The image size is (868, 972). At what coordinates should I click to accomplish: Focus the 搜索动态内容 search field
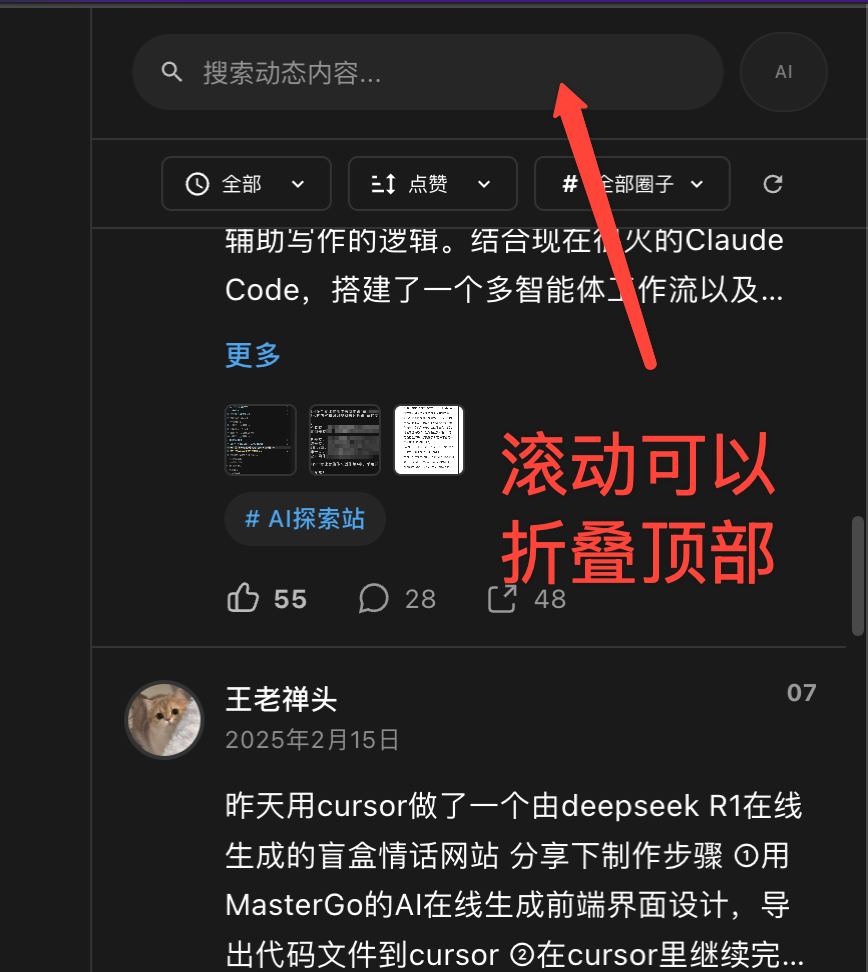point(428,72)
